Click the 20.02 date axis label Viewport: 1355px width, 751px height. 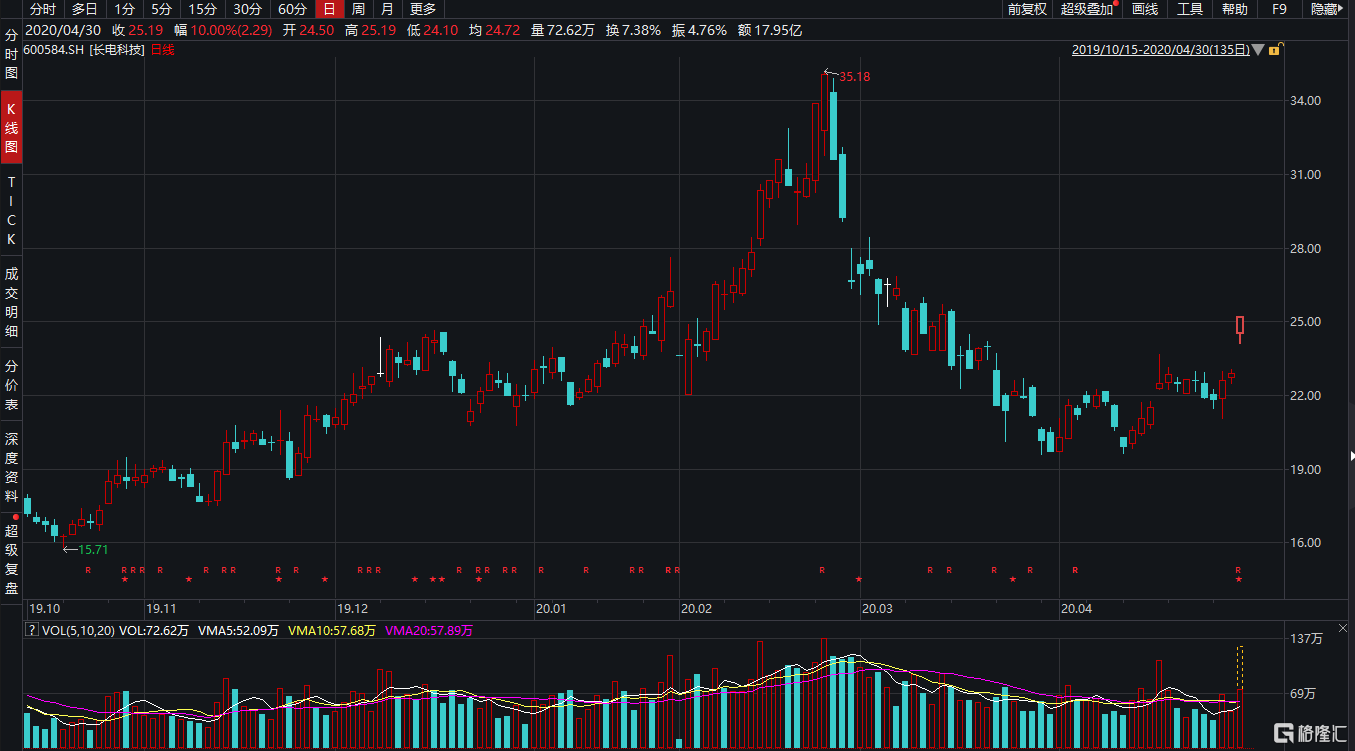pyautogui.click(x=696, y=608)
